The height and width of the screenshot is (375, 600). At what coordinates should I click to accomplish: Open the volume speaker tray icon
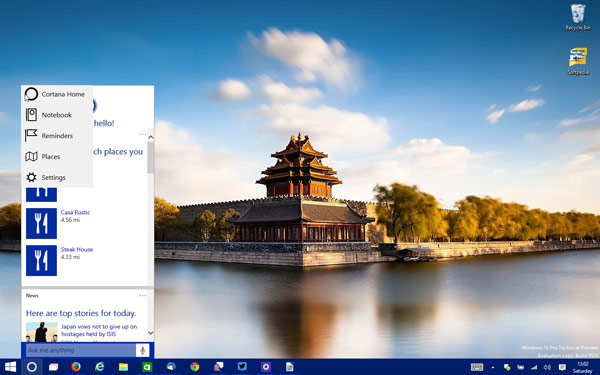pyautogui.click(x=547, y=367)
